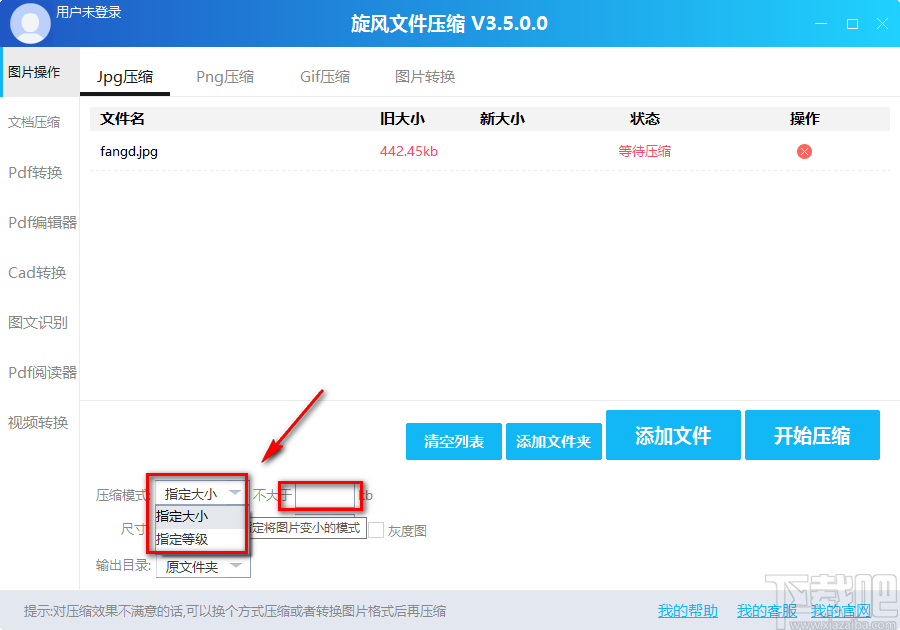The height and width of the screenshot is (630, 900).
Task: Switch to the Png压缩 tab
Action: pyautogui.click(x=224, y=76)
